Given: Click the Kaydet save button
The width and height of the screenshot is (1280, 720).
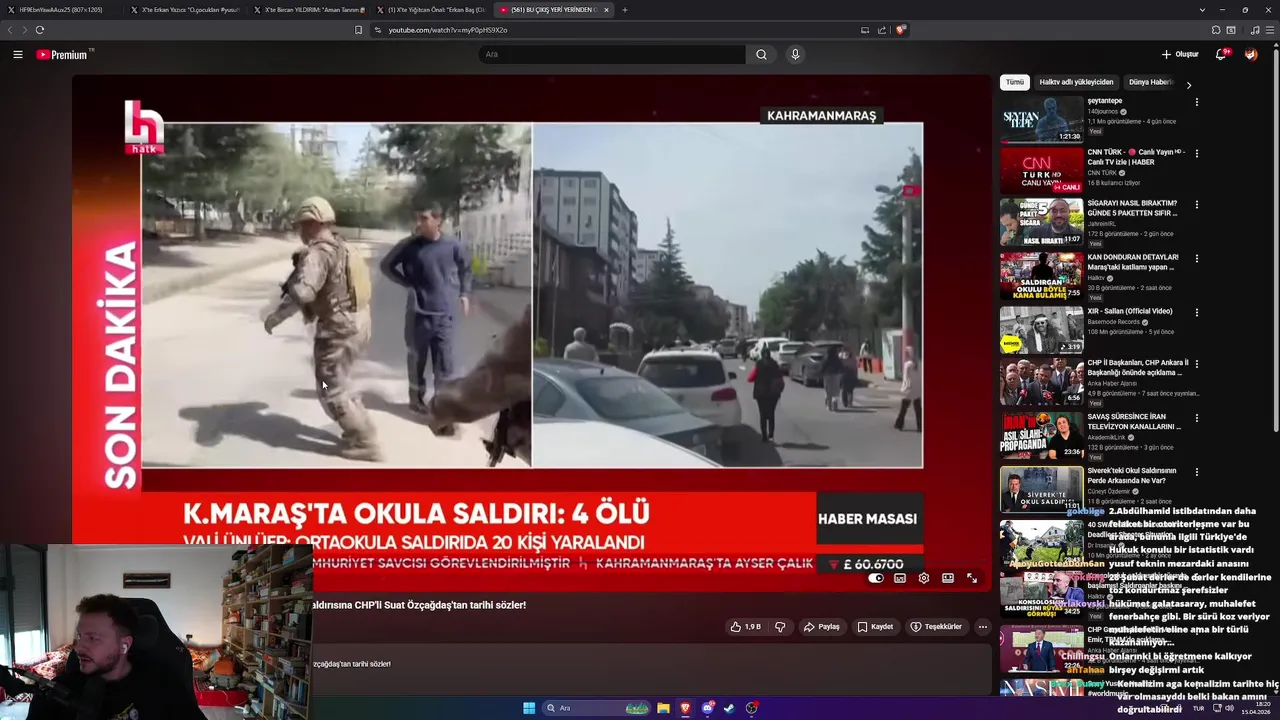Looking at the screenshot, I should 875,627.
